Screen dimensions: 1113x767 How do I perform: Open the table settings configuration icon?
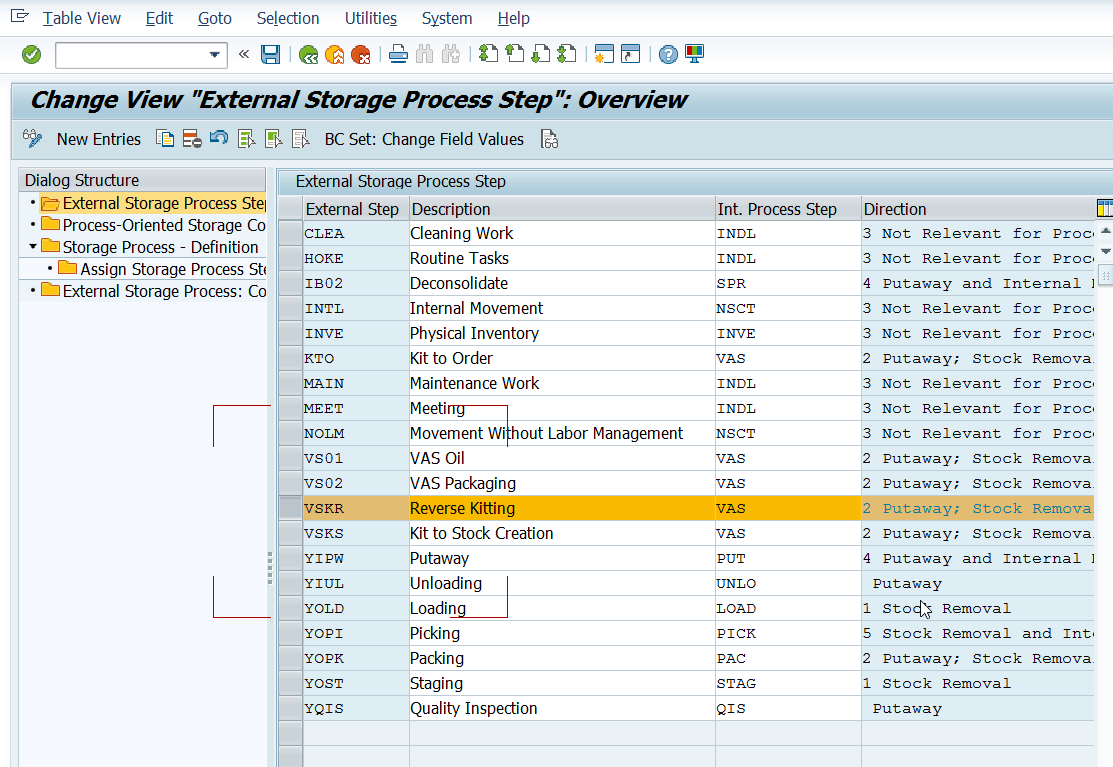coord(1104,208)
